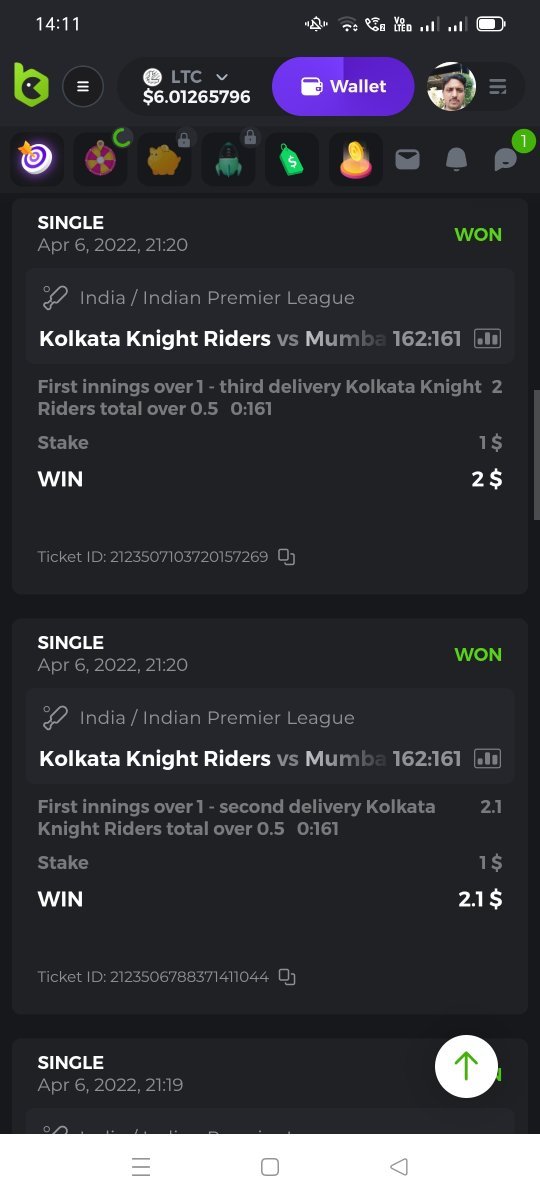540x1200 pixels.
Task: Open the user profile avatar
Action: coord(451,87)
